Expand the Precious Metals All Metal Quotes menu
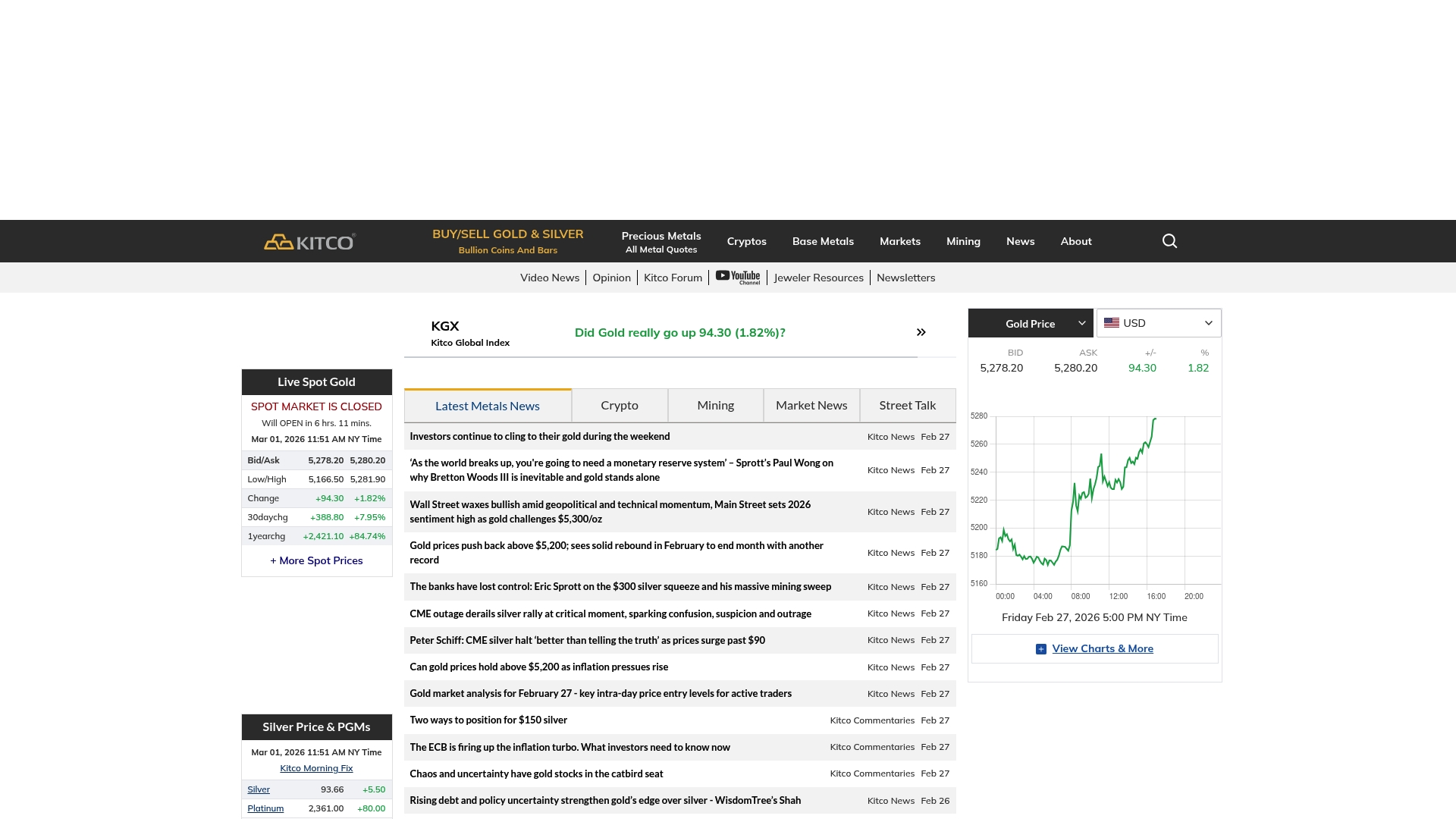This screenshot has width=1456, height=819. click(661, 241)
